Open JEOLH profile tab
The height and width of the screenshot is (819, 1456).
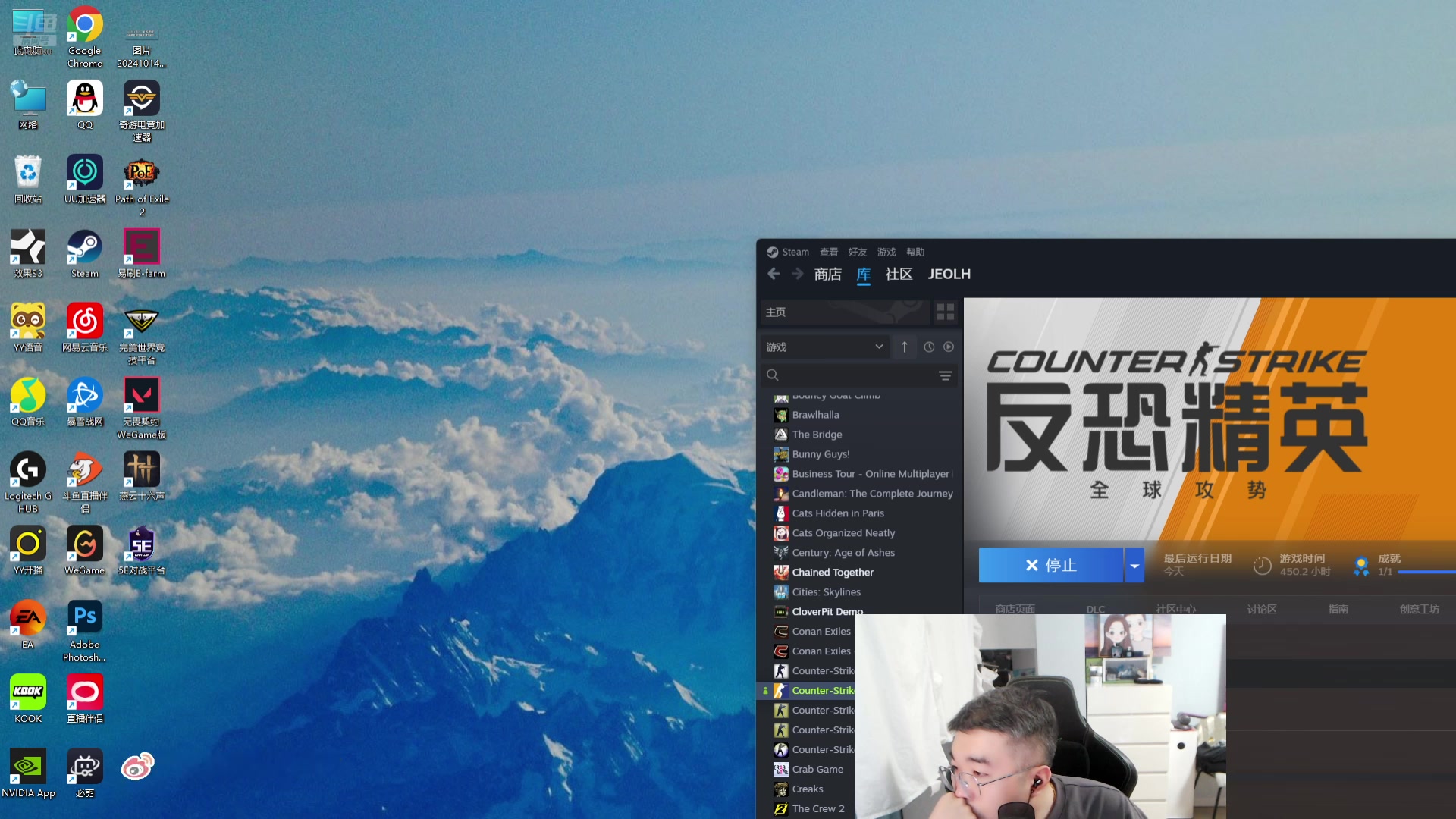949,274
